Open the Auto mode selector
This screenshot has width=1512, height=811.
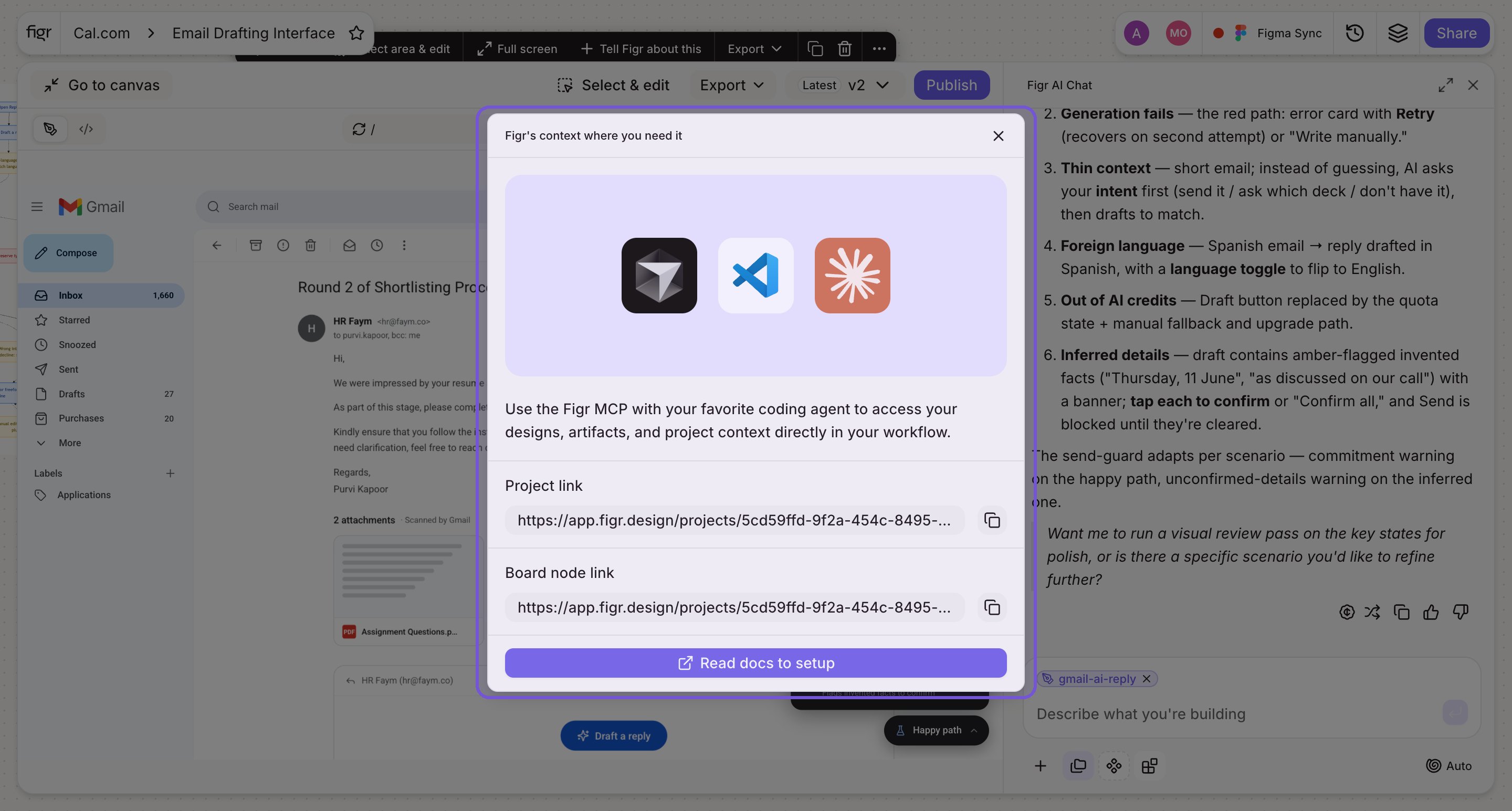tap(1448, 766)
